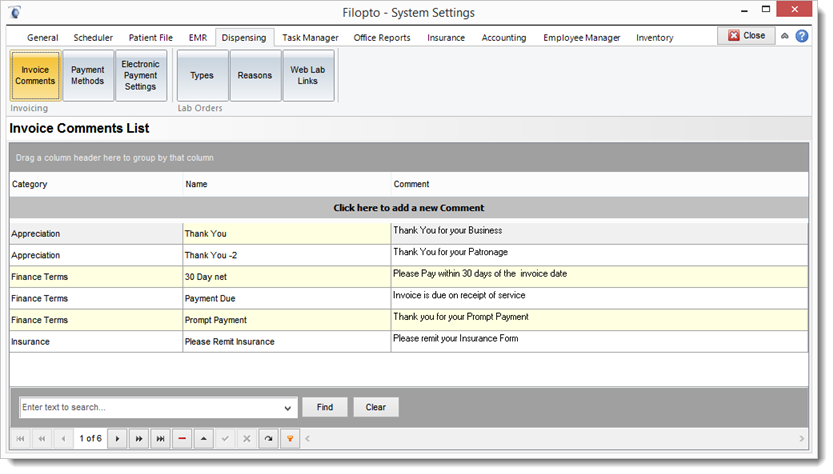Switch to the Patient File tab
Screen dimensions: 833x474
pos(150,38)
